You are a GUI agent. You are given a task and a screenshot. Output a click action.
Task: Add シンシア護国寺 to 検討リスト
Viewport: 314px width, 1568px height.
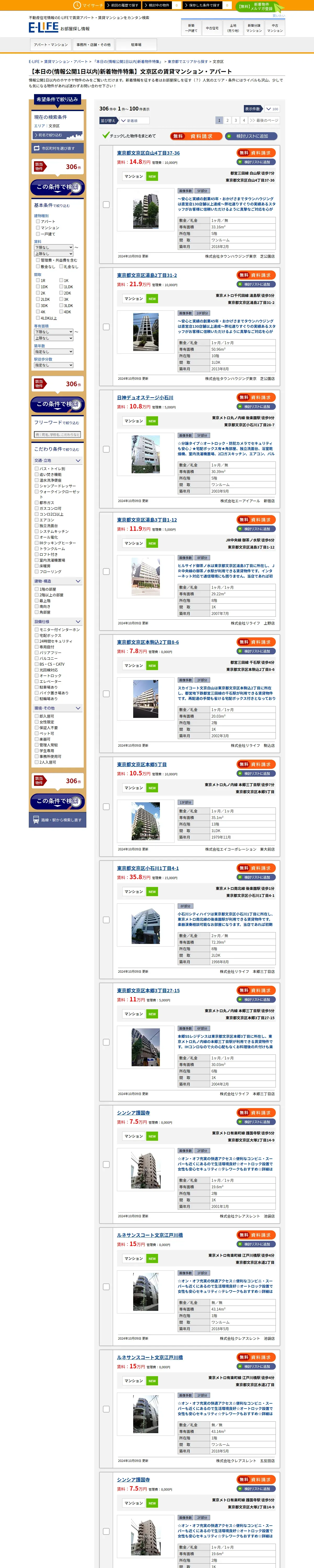pyautogui.click(x=256, y=1122)
